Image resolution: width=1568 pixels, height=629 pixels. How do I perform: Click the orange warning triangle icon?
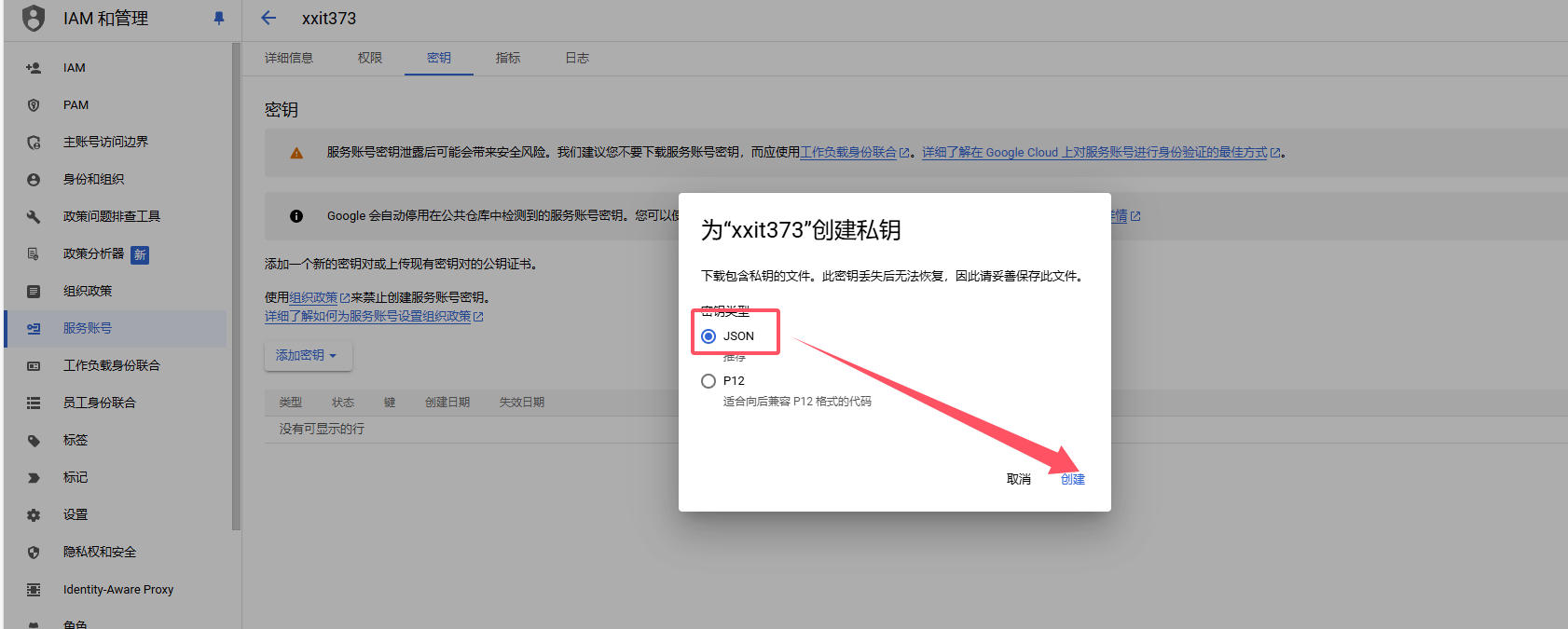tap(296, 153)
